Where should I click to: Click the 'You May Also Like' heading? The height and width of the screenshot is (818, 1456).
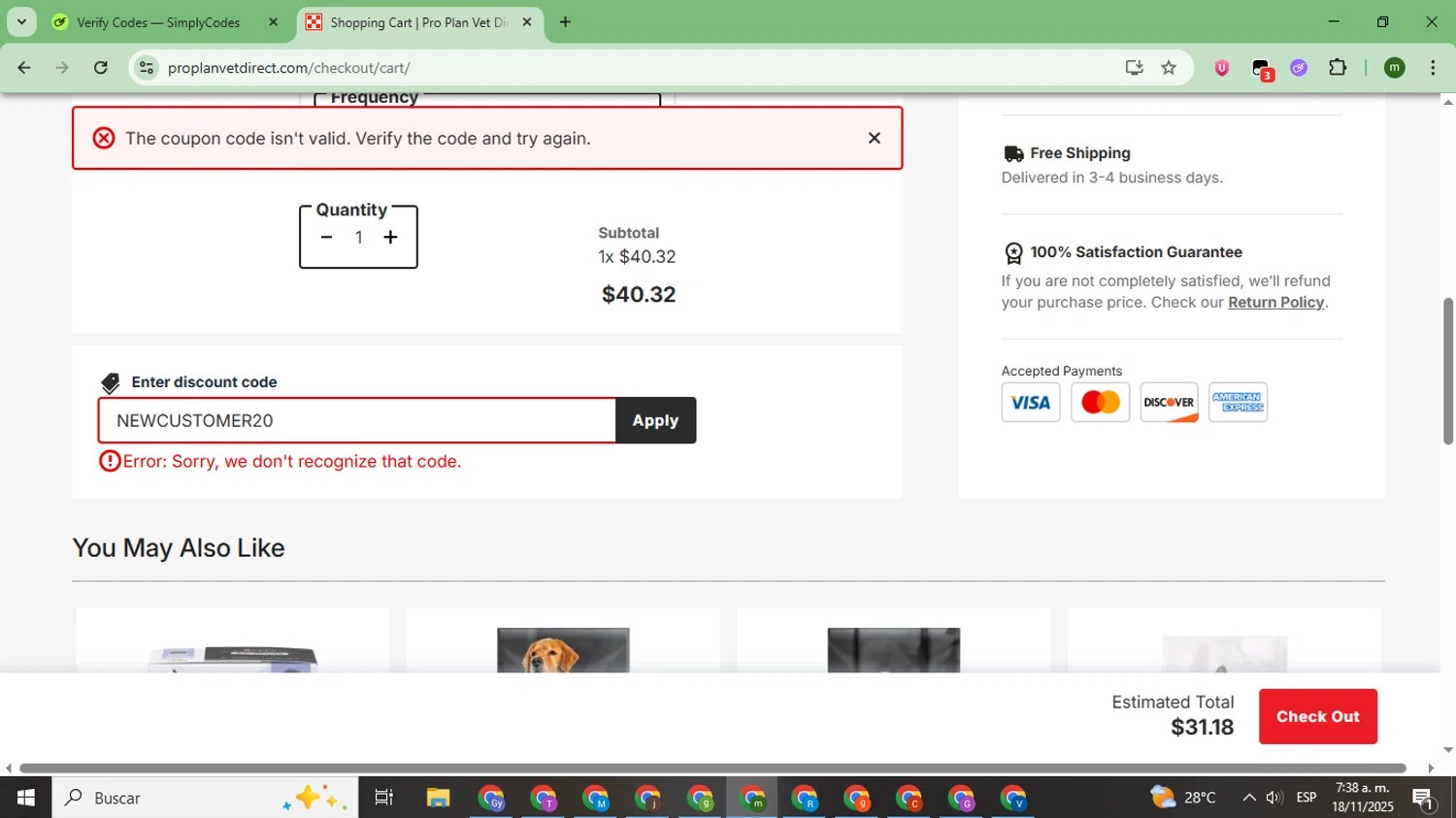tap(179, 548)
